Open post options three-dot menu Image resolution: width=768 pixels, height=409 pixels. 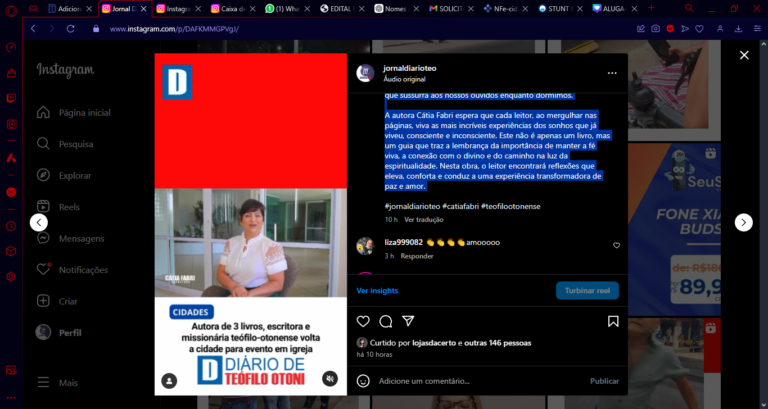point(612,73)
